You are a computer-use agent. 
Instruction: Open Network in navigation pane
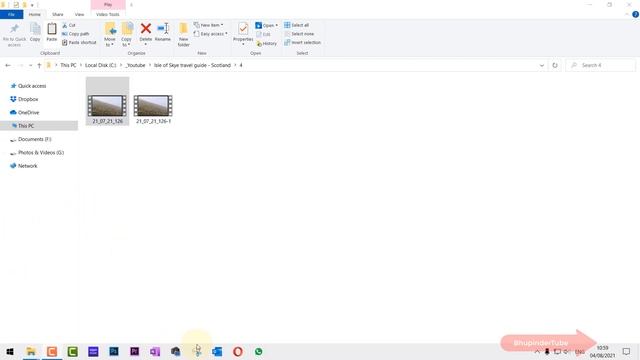pyautogui.click(x=24, y=166)
